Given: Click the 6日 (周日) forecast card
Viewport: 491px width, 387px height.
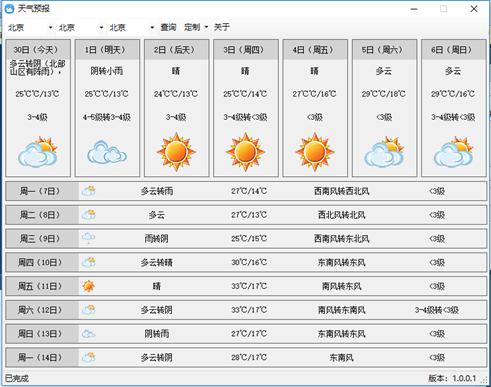Looking at the screenshot, I should (454, 108).
